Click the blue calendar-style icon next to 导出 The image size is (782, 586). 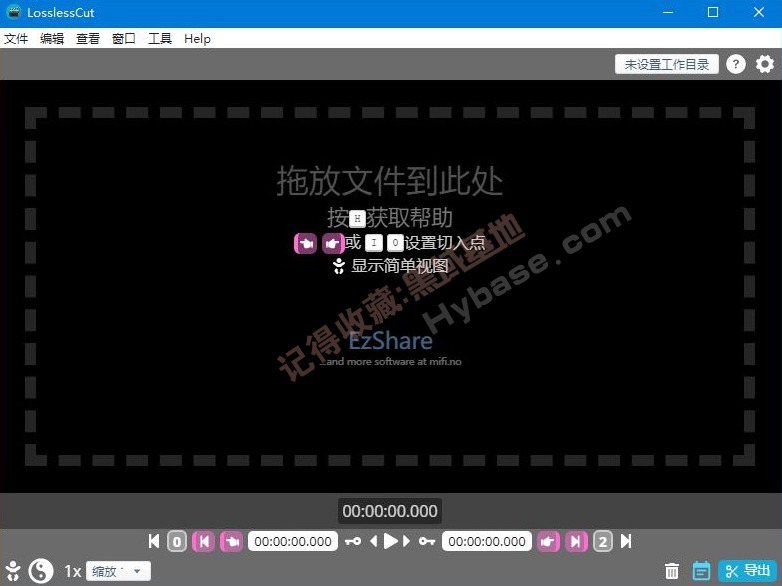click(x=701, y=571)
